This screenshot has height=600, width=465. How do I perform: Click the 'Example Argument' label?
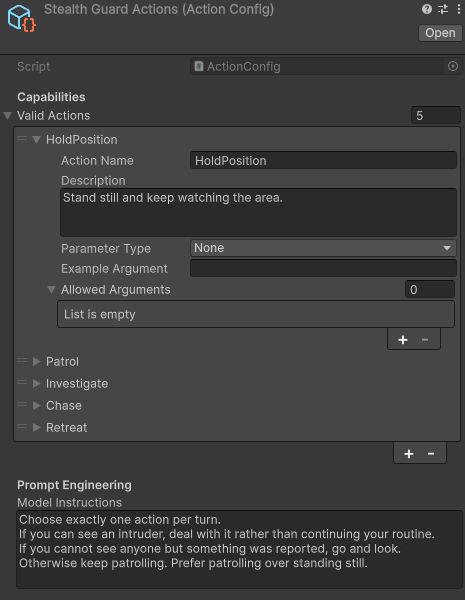pos(114,269)
